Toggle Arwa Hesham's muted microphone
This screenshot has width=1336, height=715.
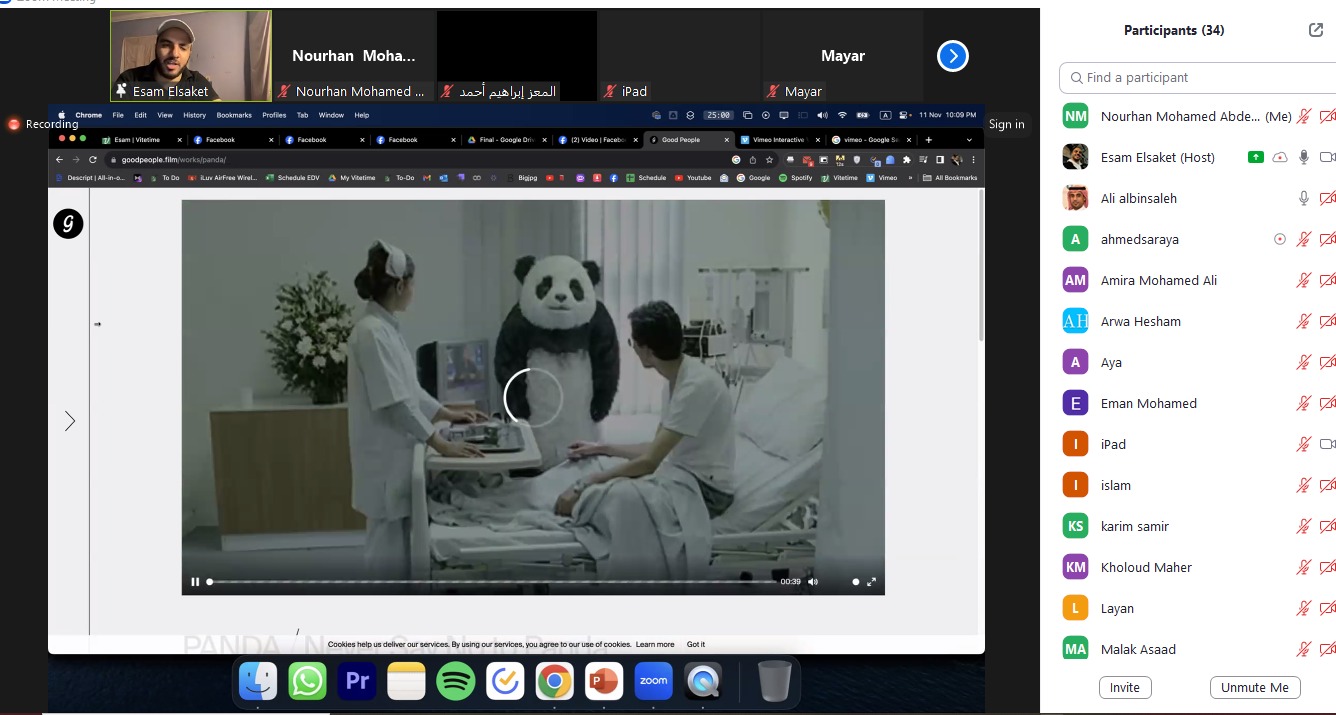click(x=1304, y=321)
